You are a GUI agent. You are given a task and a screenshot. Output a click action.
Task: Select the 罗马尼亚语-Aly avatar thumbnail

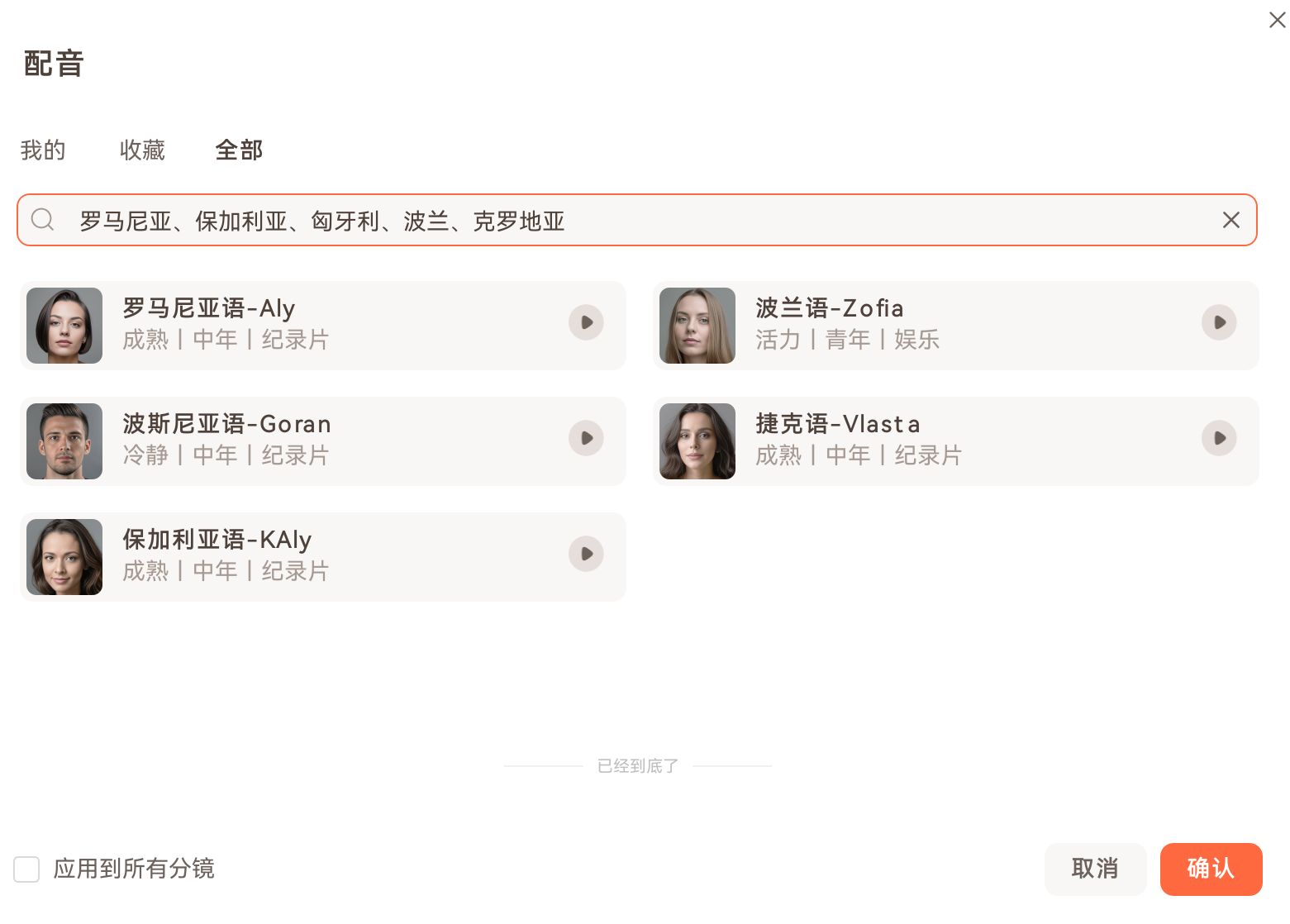64,326
